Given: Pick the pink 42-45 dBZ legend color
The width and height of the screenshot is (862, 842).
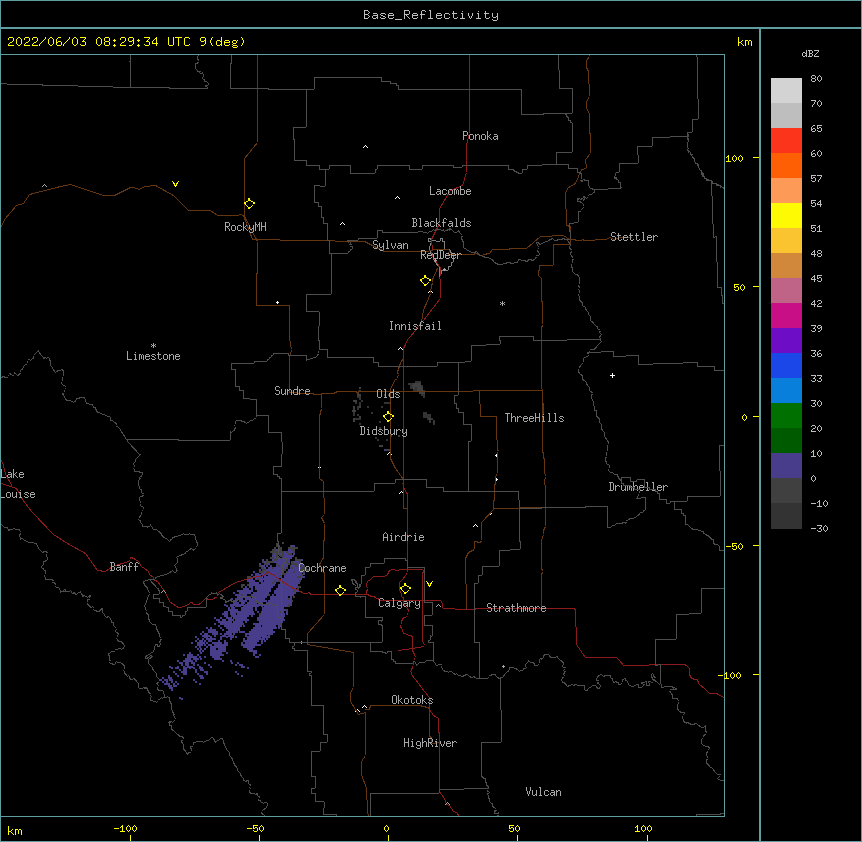Looking at the screenshot, I should (786, 290).
